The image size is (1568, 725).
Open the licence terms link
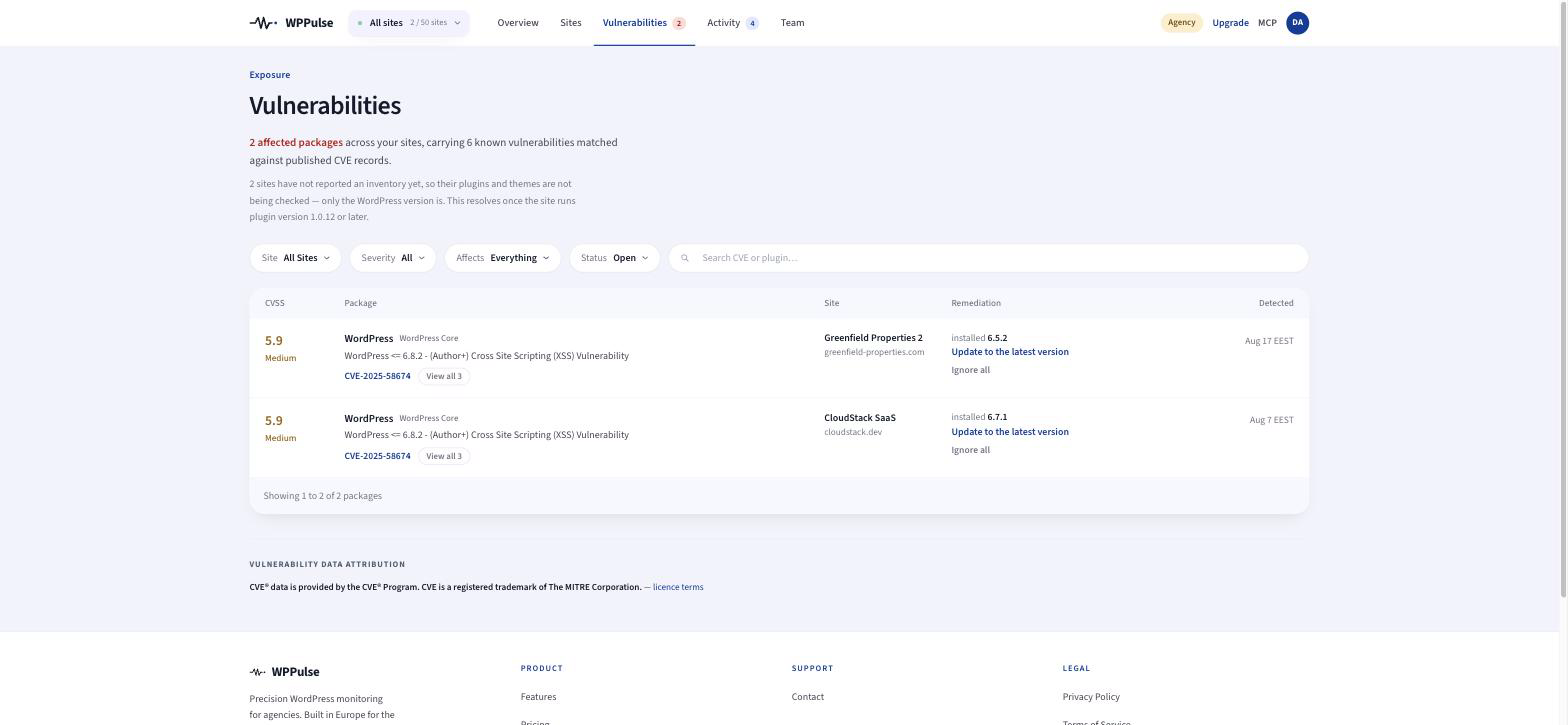[678, 587]
